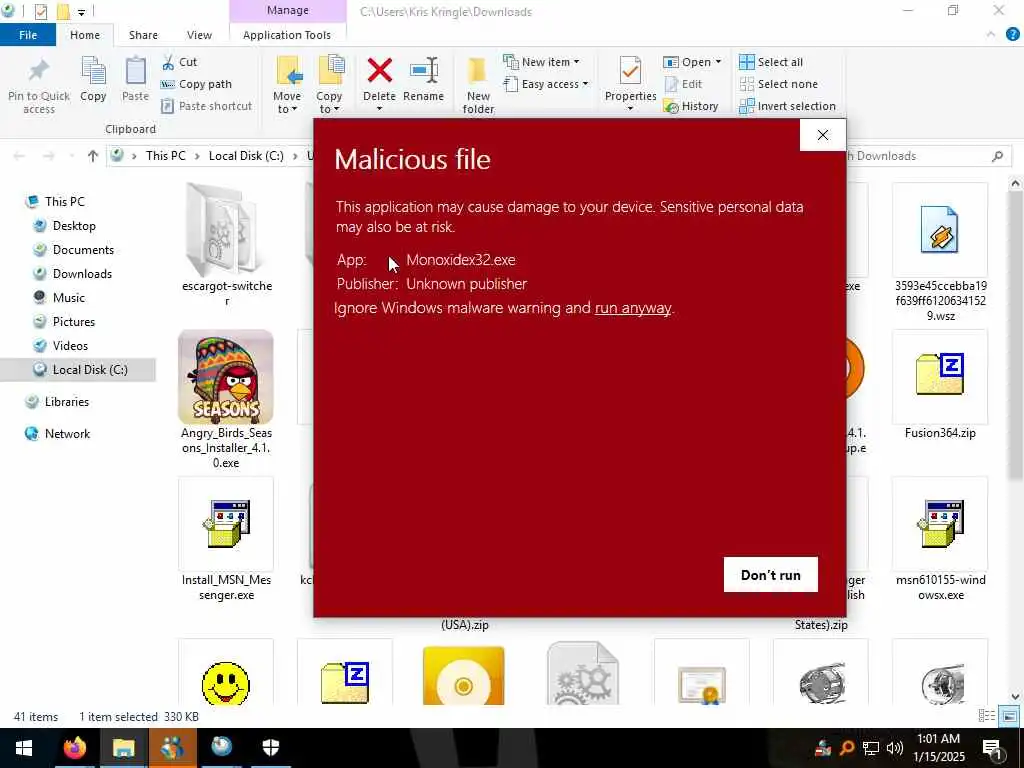
Task: Select the .wsz file
Action: click(x=940, y=252)
